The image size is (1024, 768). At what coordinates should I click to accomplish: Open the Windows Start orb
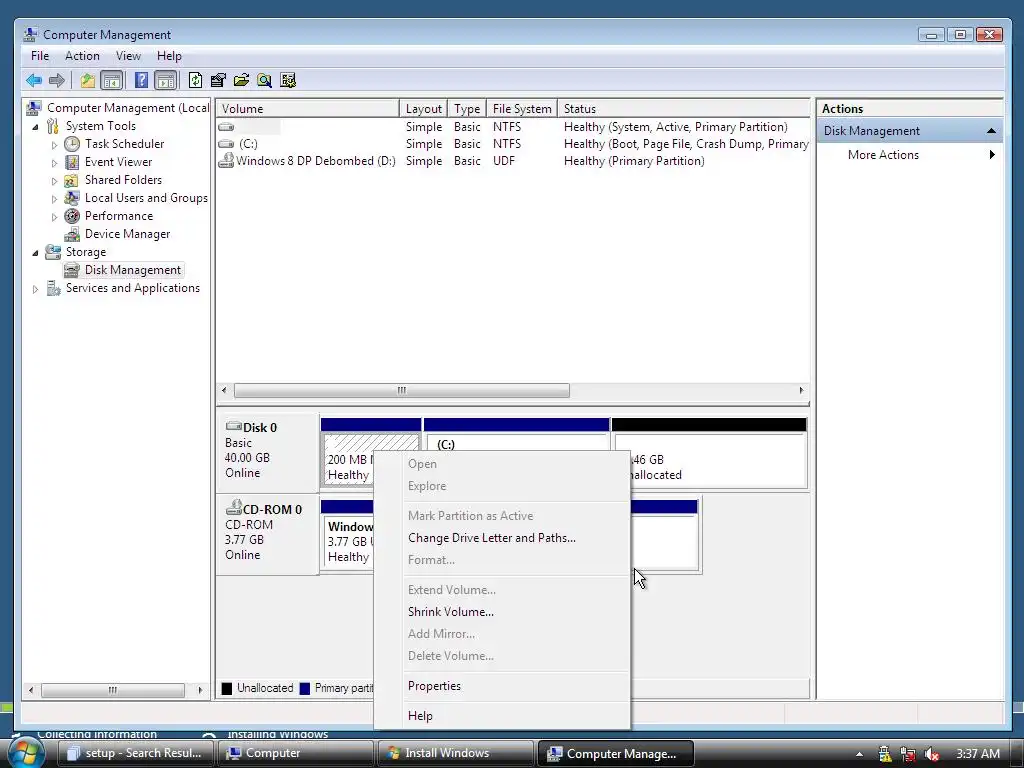pos(26,753)
